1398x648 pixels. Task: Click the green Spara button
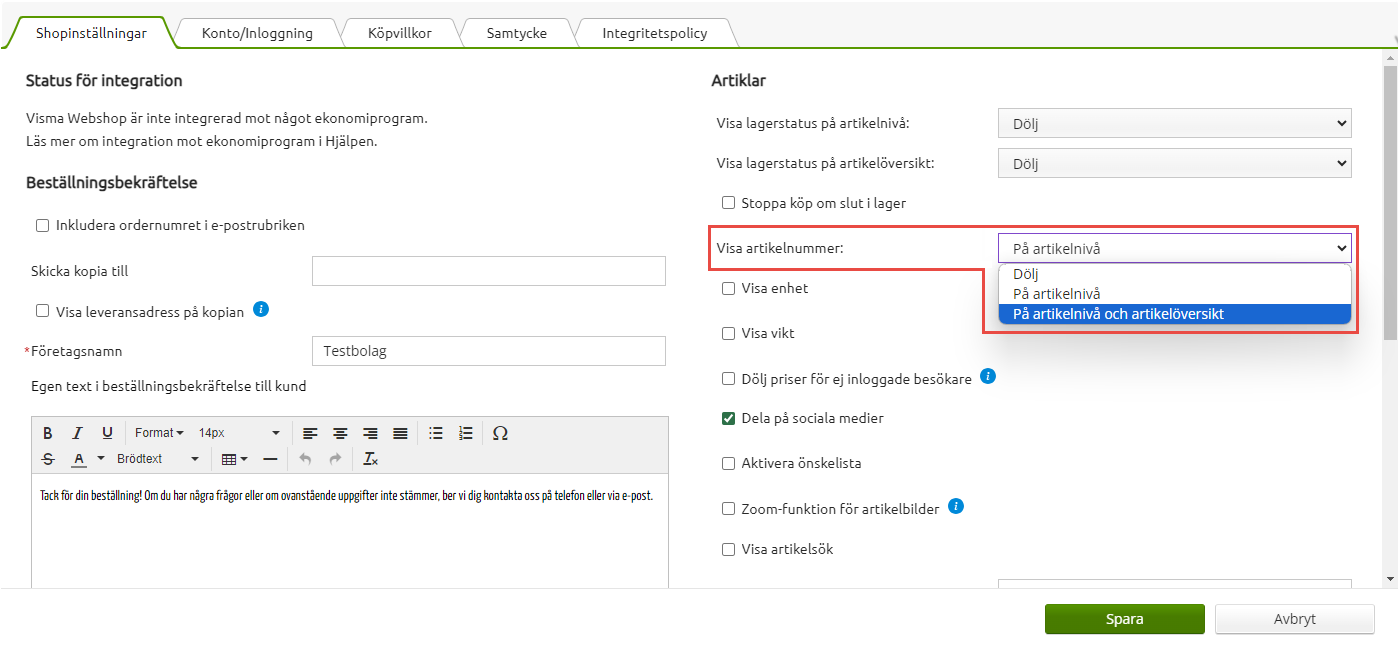pyautogui.click(x=1124, y=619)
